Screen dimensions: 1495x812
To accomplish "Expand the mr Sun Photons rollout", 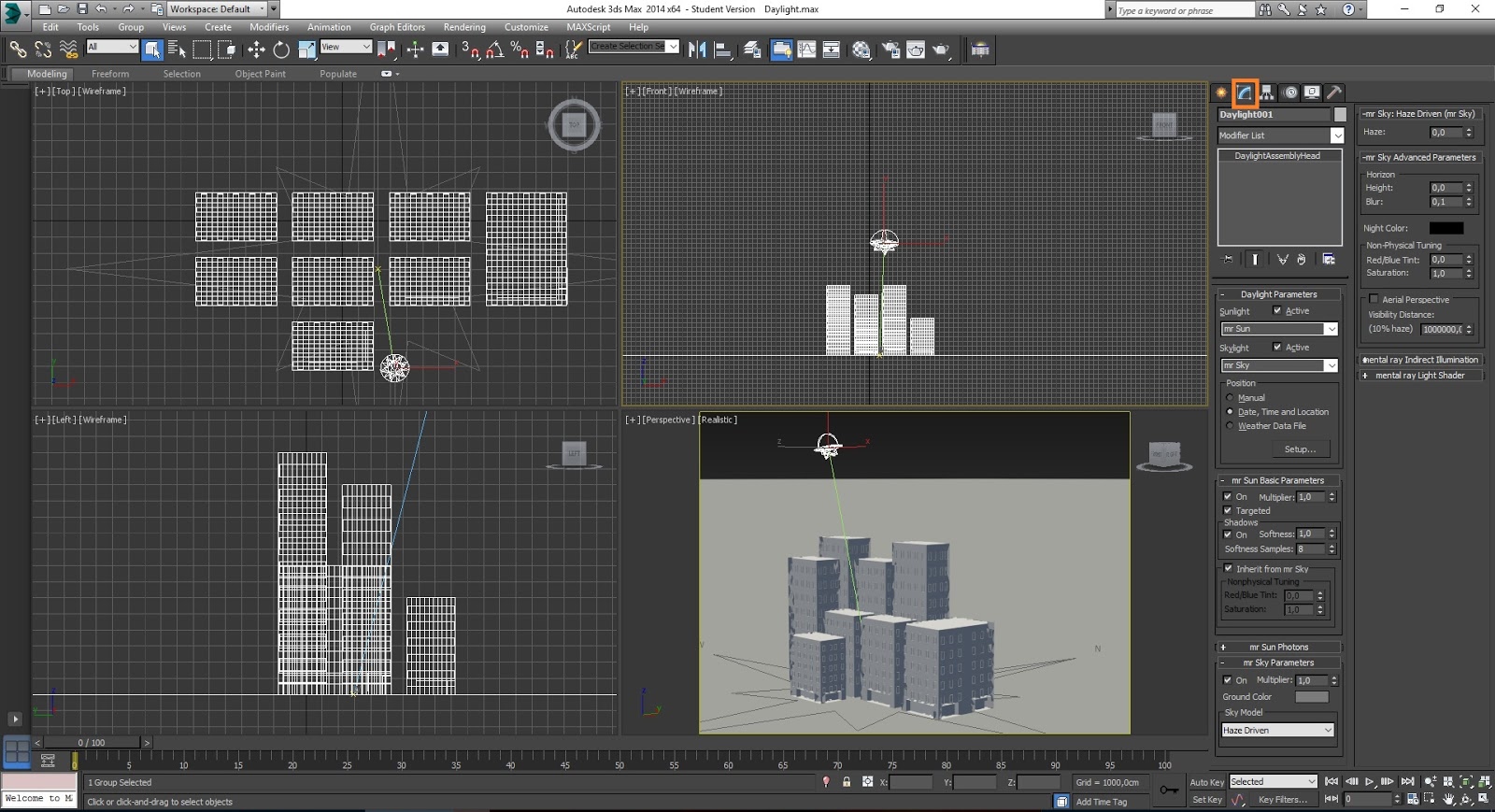I will [x=1278, y=647].
